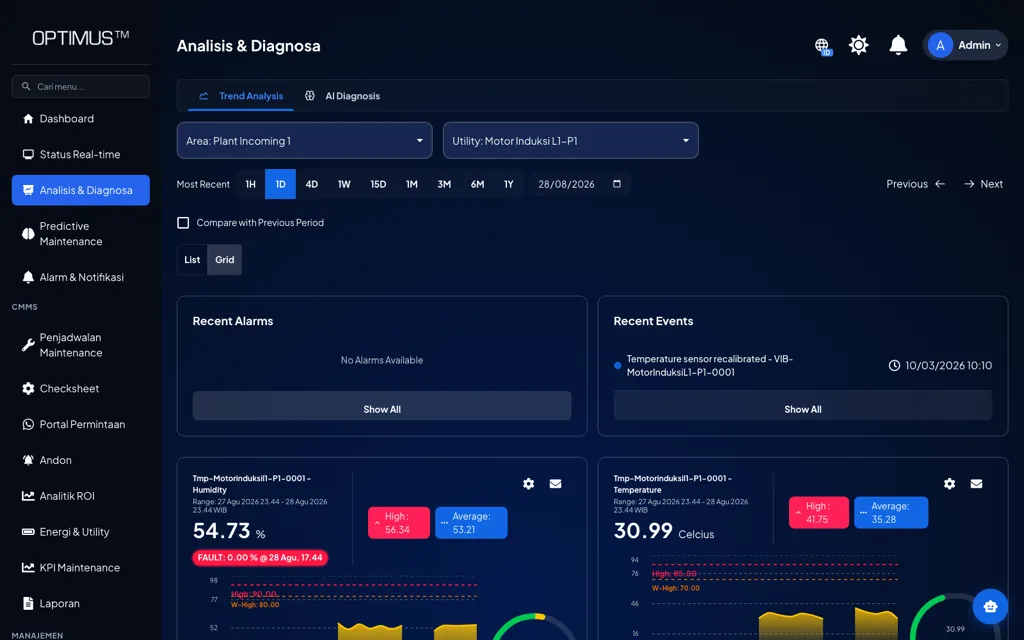
Task: Select 1W time range
Action: (344, 184)
